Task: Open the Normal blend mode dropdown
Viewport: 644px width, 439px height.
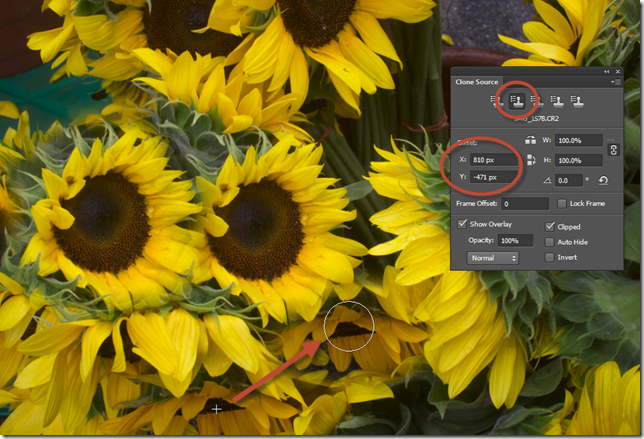Action: [x=493, y=258]
